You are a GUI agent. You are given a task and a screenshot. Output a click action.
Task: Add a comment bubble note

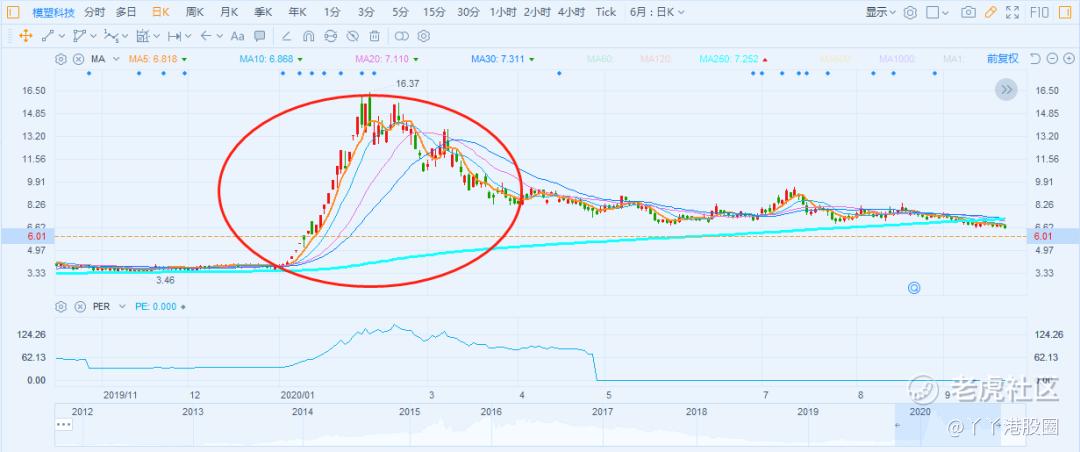pos(260,36)
